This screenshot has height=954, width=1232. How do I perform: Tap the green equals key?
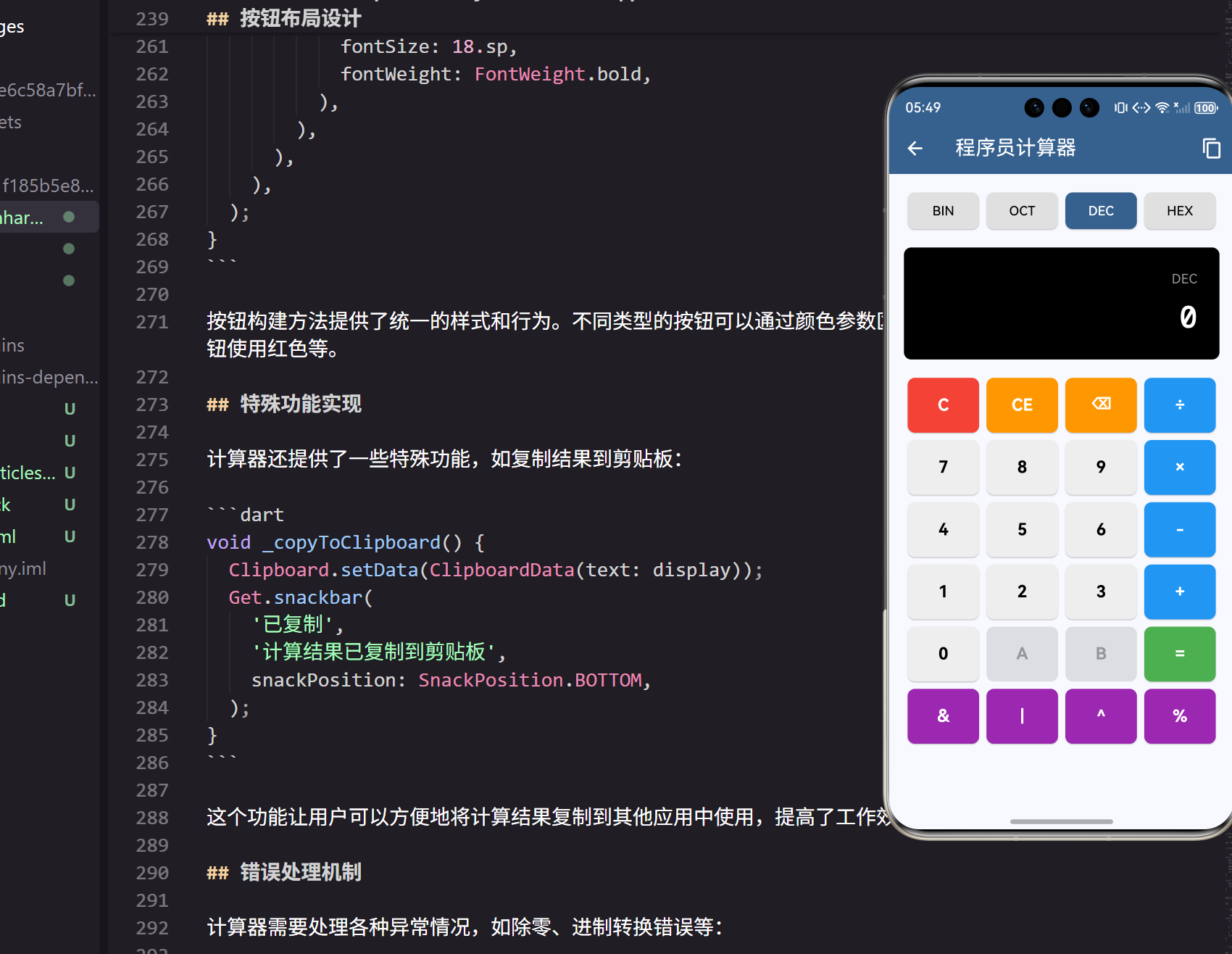pos(1180,654)
